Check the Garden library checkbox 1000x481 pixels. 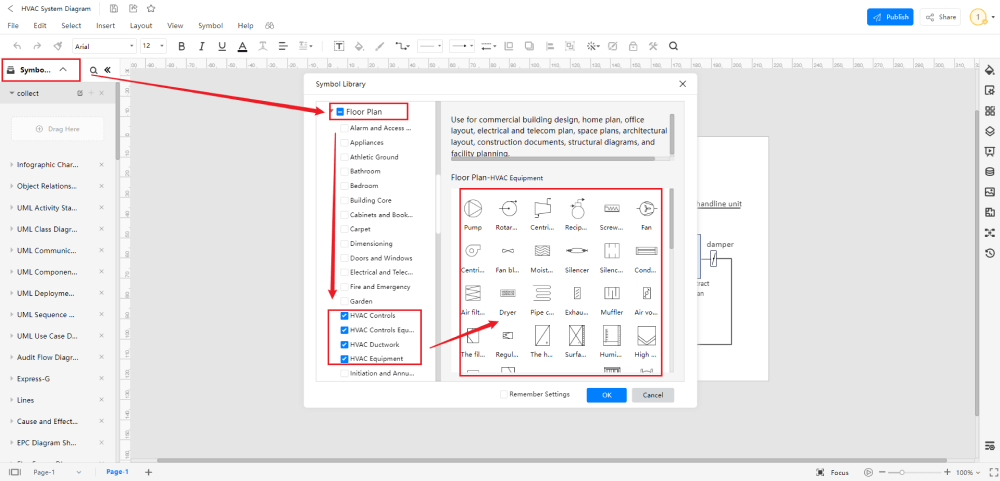[x=344, y=301]
